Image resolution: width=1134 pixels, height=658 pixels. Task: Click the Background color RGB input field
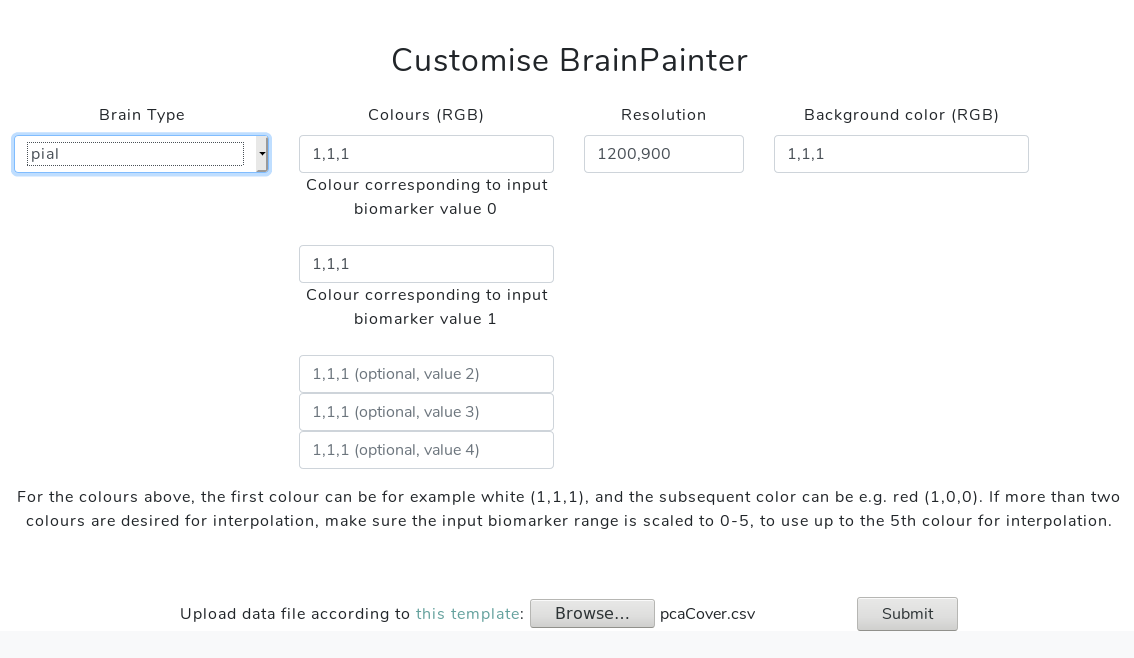coord(901,154)
